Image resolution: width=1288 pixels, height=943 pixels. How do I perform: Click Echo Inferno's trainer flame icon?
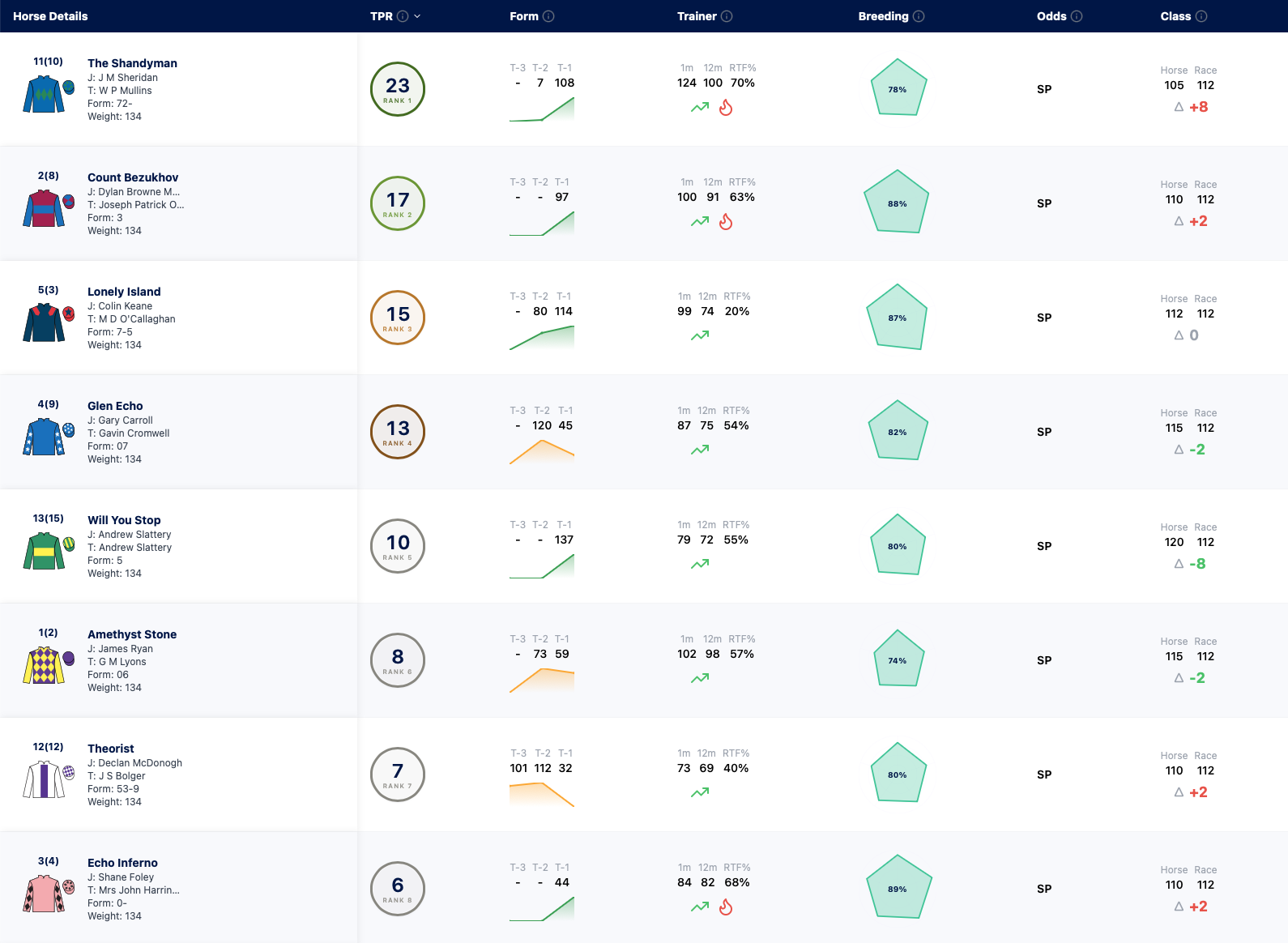(x=726, y=907)
